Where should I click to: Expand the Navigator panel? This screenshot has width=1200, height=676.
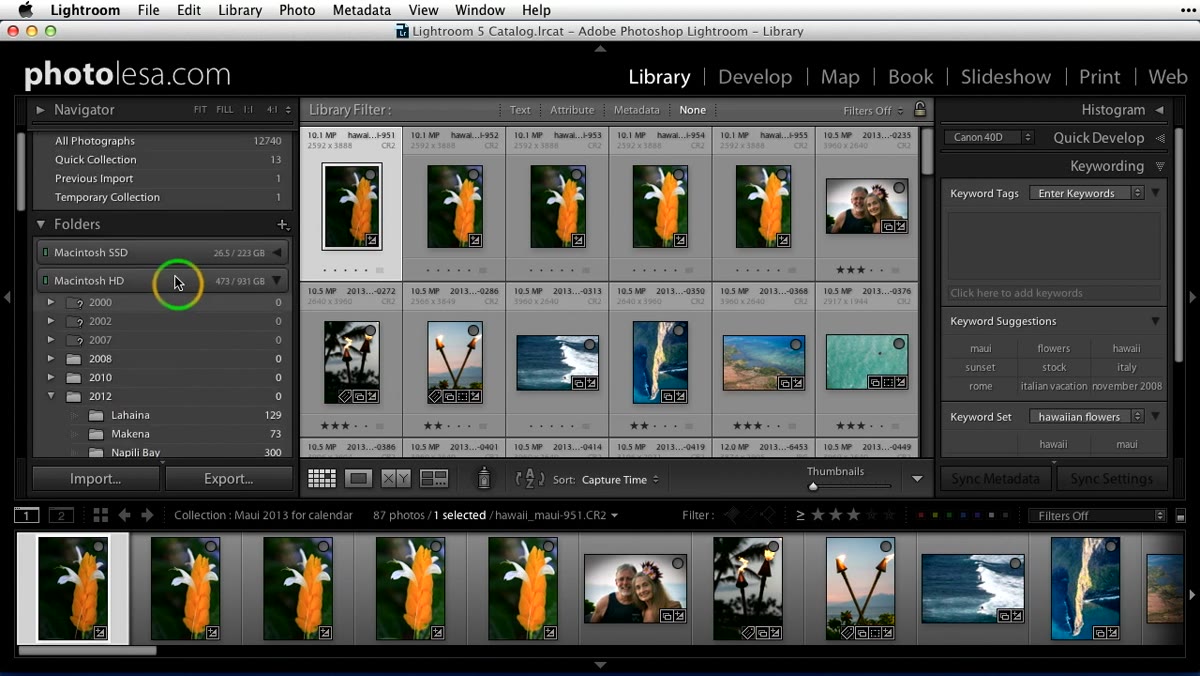[41, 110]
